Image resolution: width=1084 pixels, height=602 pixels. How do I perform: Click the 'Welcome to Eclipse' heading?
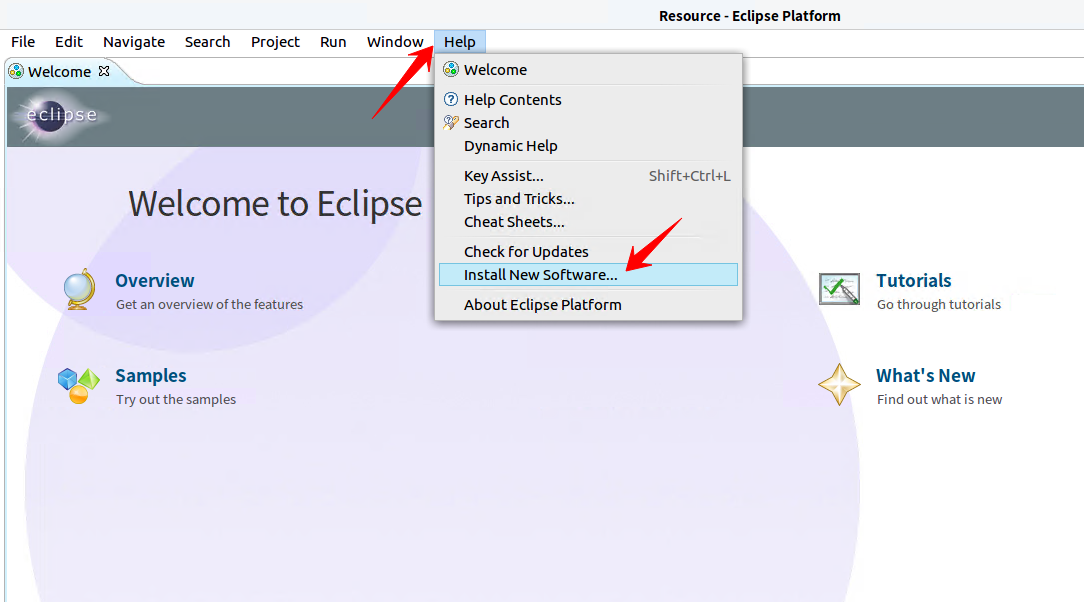(275, 204)
